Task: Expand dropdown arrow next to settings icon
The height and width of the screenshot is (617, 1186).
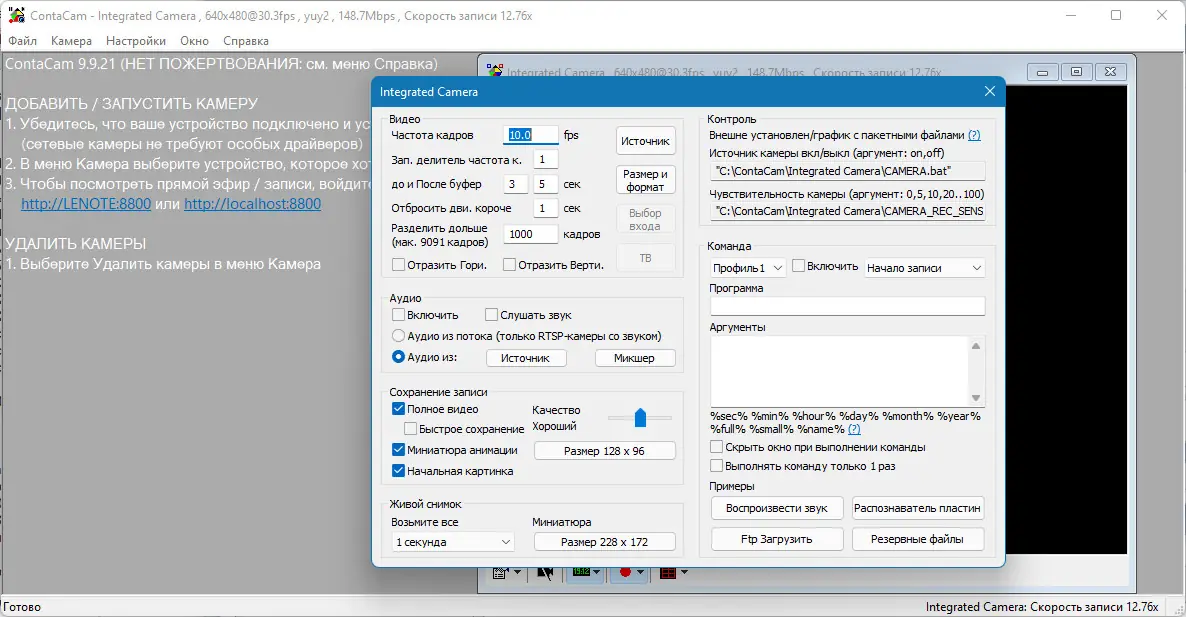Action: point(517,572)
